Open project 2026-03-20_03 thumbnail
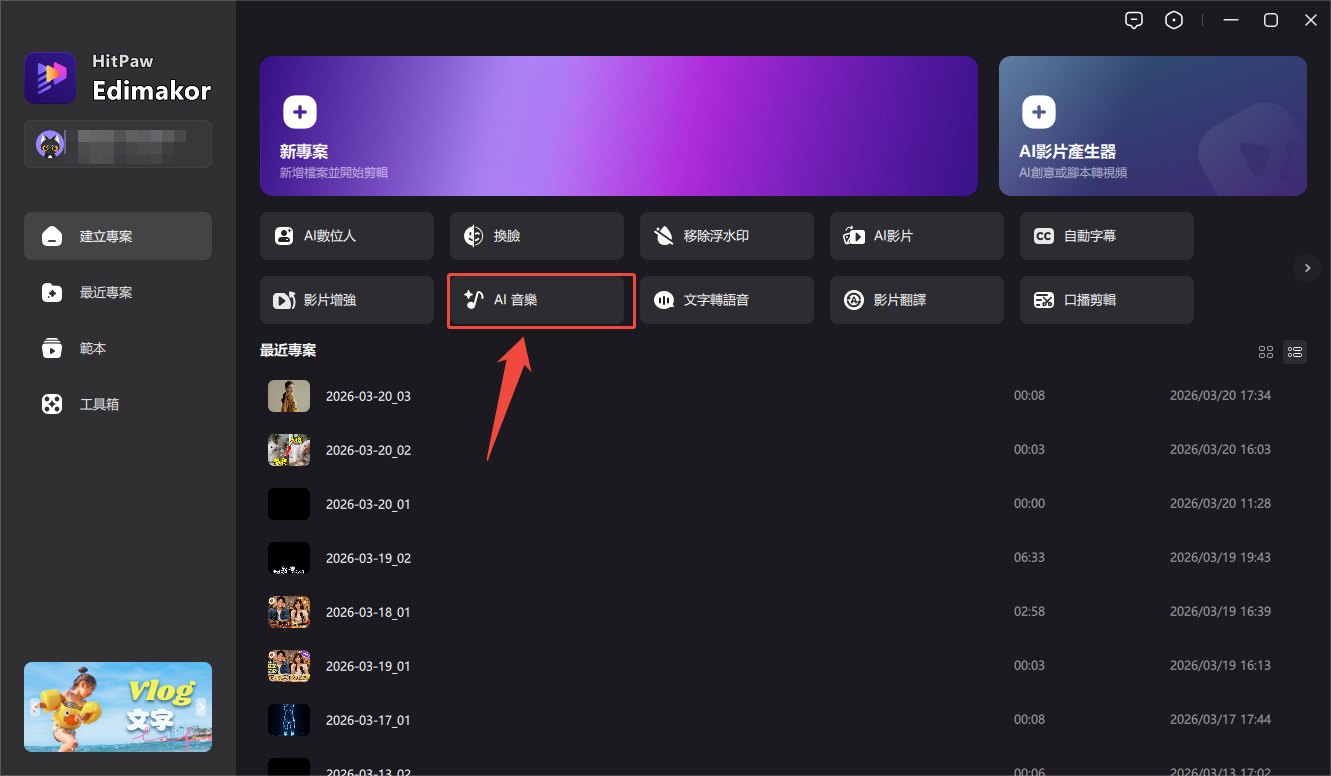Viewport: 1331px width, 776px height. [289, 396]
